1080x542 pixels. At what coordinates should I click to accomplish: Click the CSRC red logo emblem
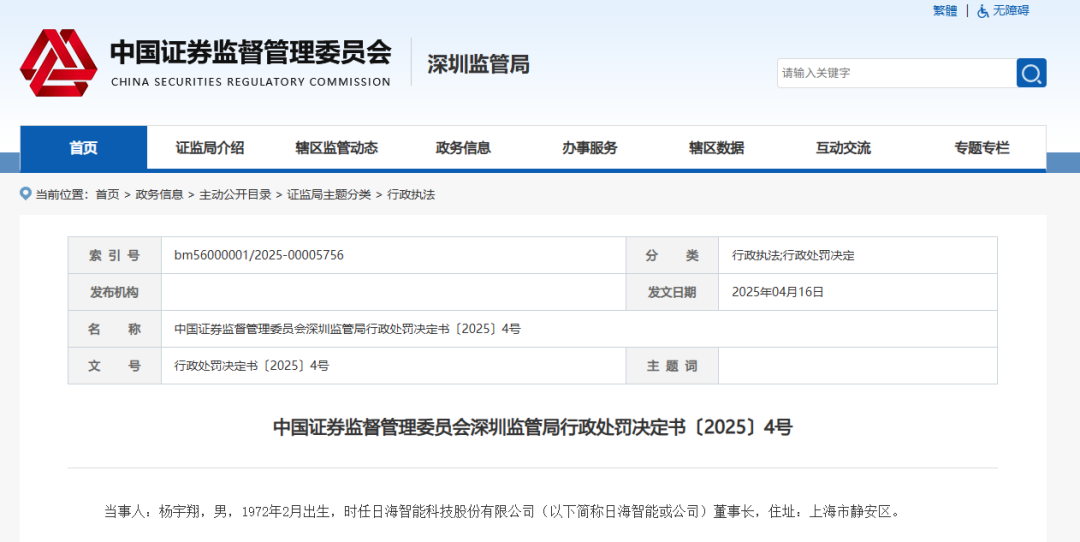(59, 63)
